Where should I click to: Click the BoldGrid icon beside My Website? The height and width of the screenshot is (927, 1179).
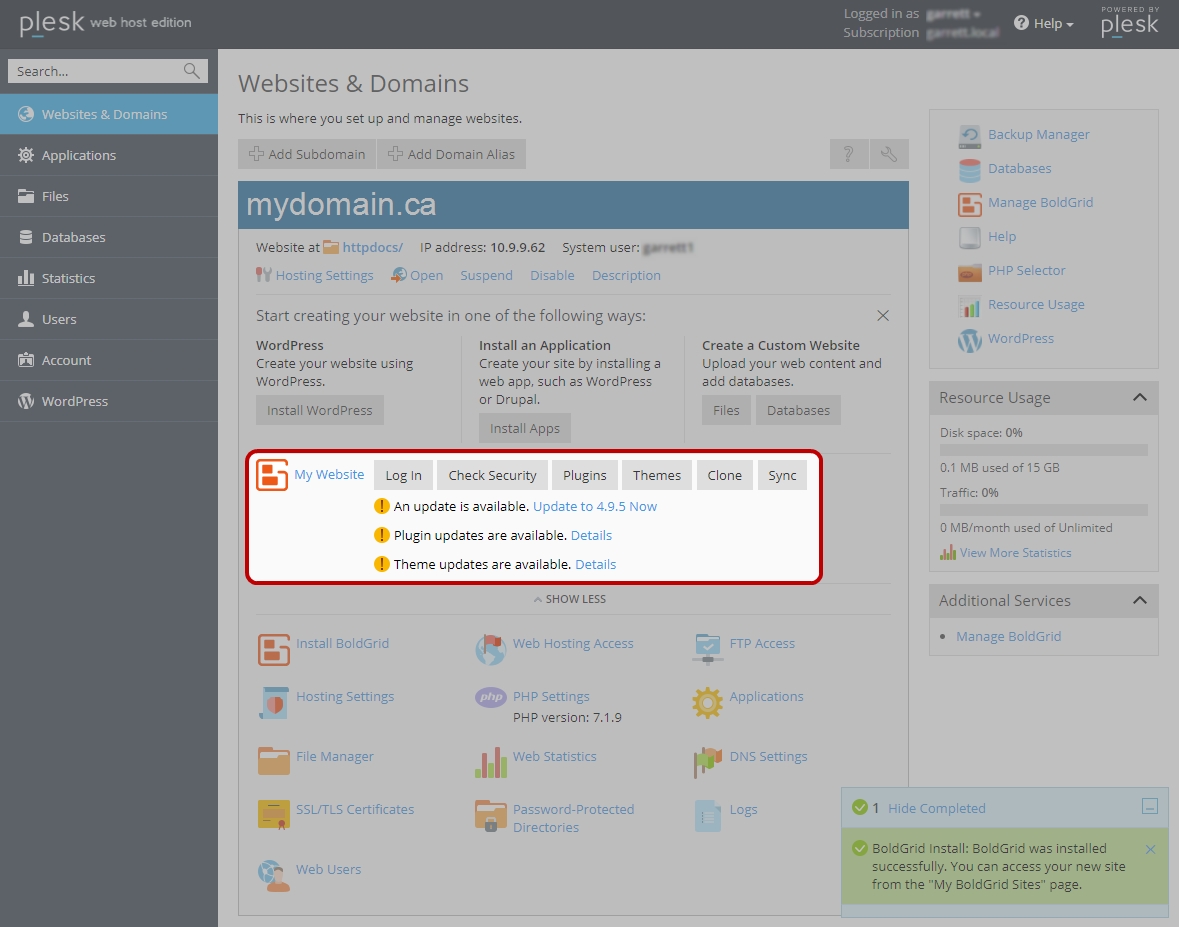(x=272, y=475)
